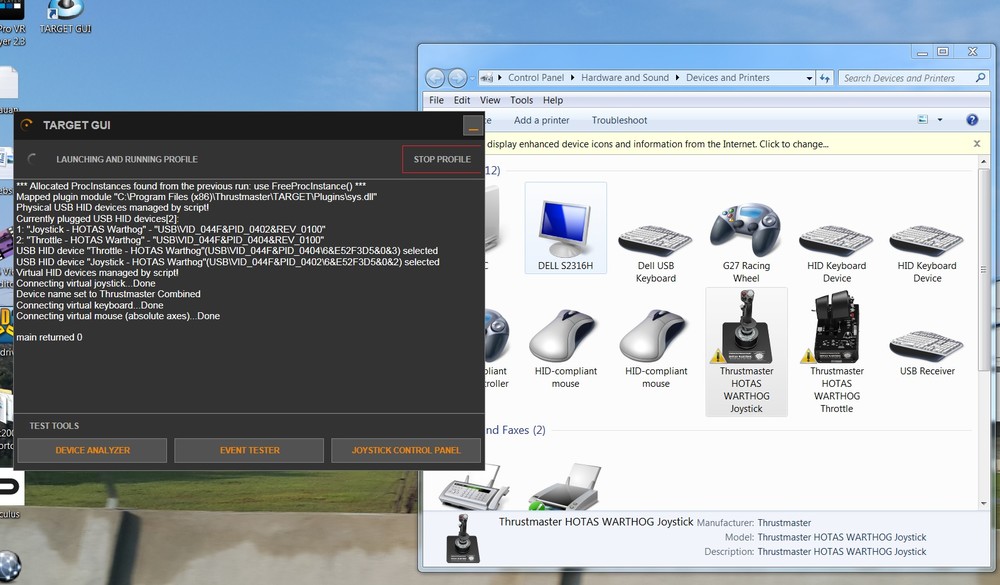This screenshot has width=1000, height=585.
Task: Select the Dell USB Keyboard device
Action: [x=656, y=253]
